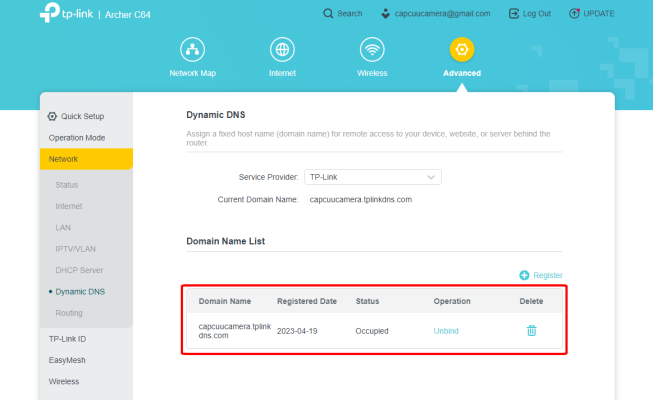Image resolution: width=653 pixels, height=400 pixels.
Task: Switch to the Wireless tab label
Action: (372, 73)
